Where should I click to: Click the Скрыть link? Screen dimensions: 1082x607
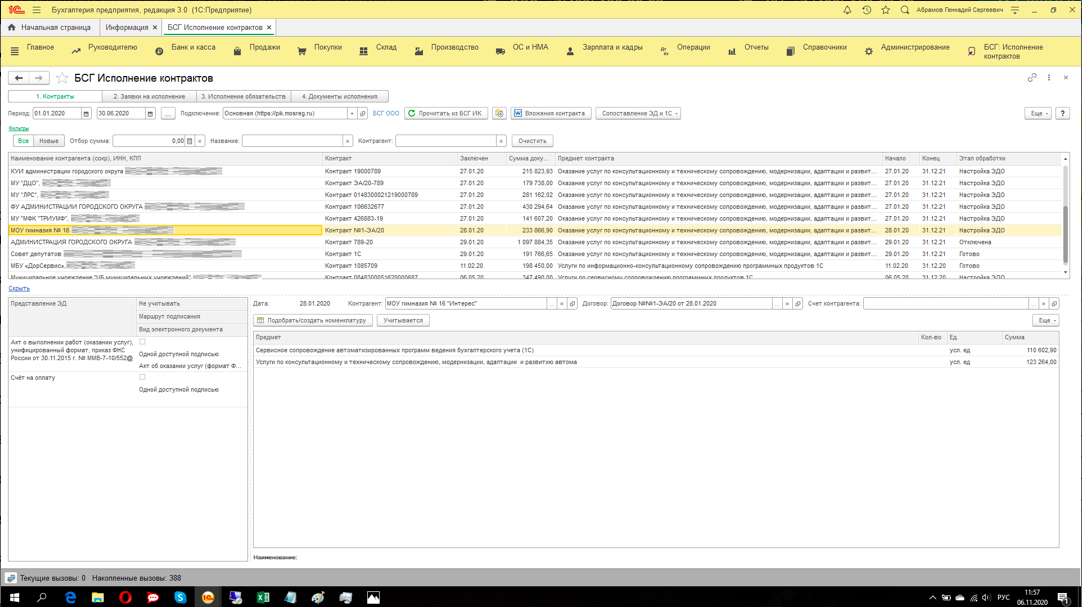click(19, 288)
